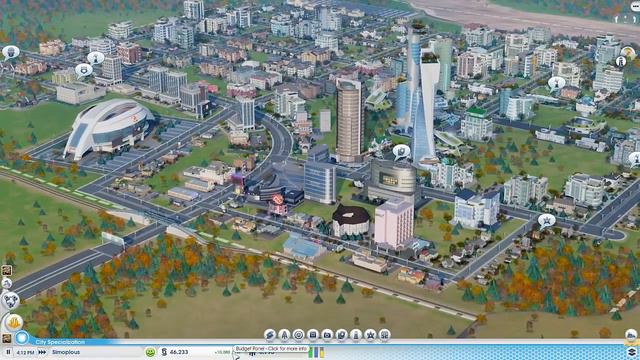Open the Roads tool in the bottom toolbar
This screenshot has height=360, width=640.
(x=270, y=335)
